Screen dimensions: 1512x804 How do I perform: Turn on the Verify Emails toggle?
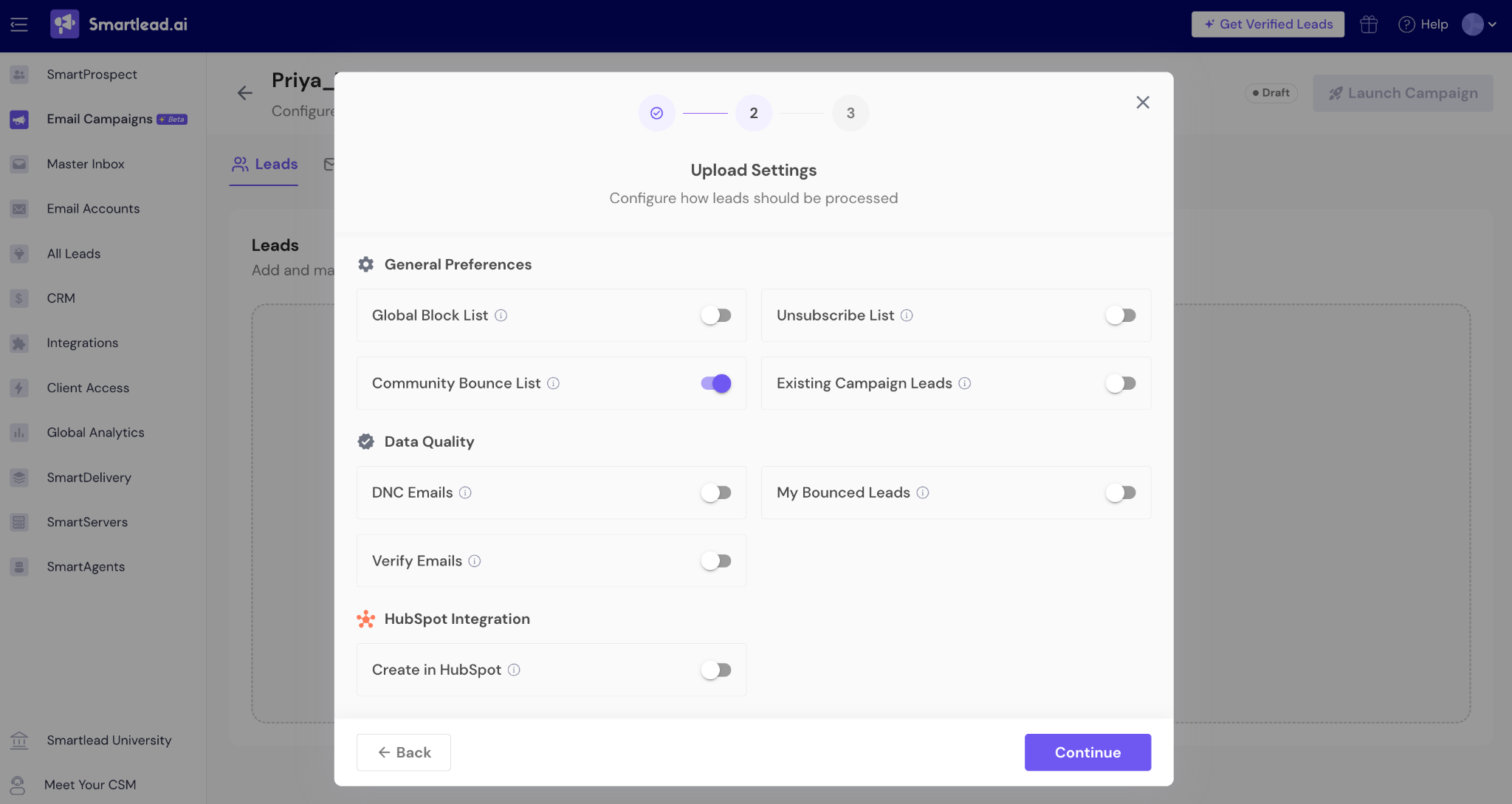pos(715,561)
